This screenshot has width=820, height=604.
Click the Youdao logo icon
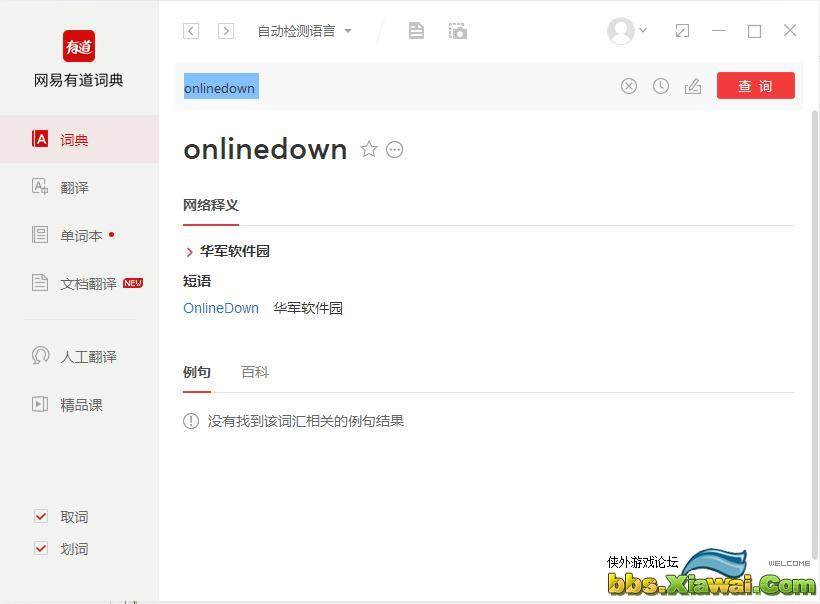pyautogui.click(x=79, y=46)
